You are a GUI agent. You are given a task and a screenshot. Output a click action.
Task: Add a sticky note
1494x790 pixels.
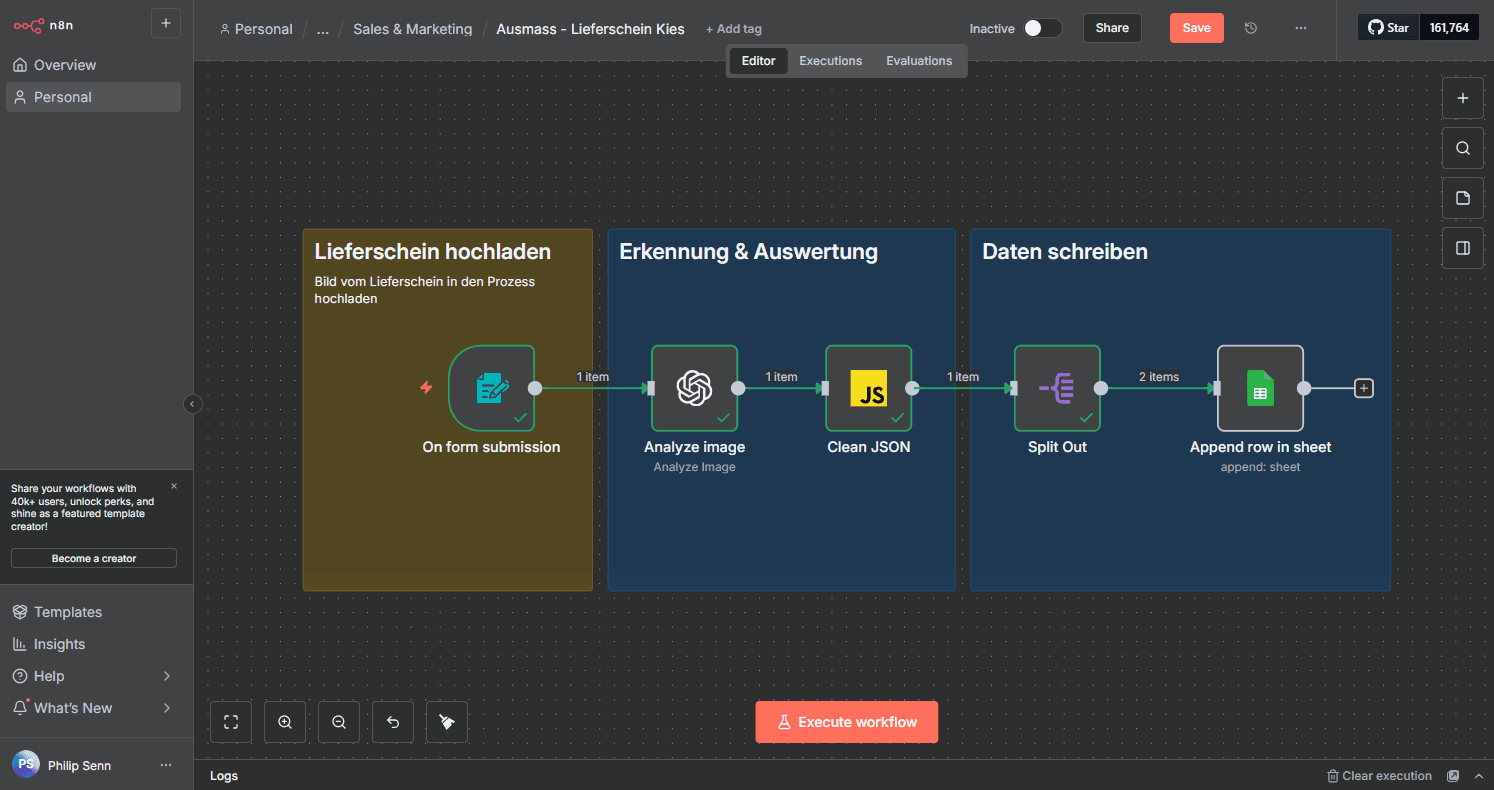(x=1462, y=198)
